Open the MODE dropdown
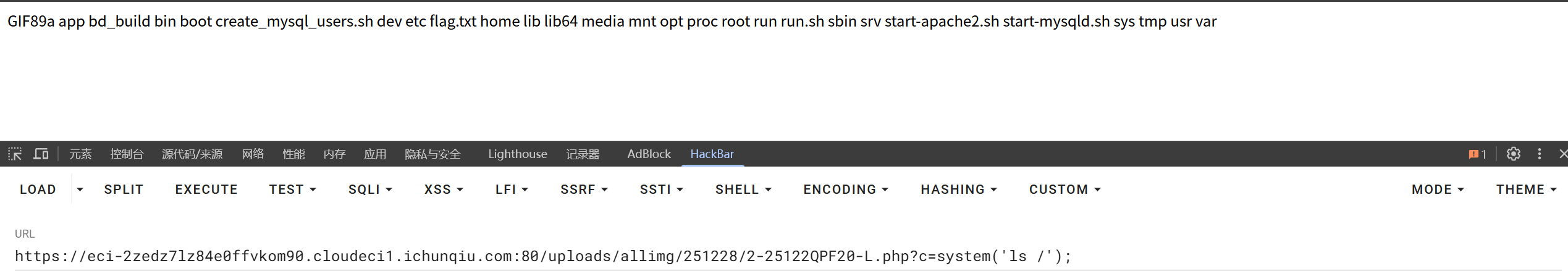Screen dimensions: 1568x271 click(x=1437, y=190)
